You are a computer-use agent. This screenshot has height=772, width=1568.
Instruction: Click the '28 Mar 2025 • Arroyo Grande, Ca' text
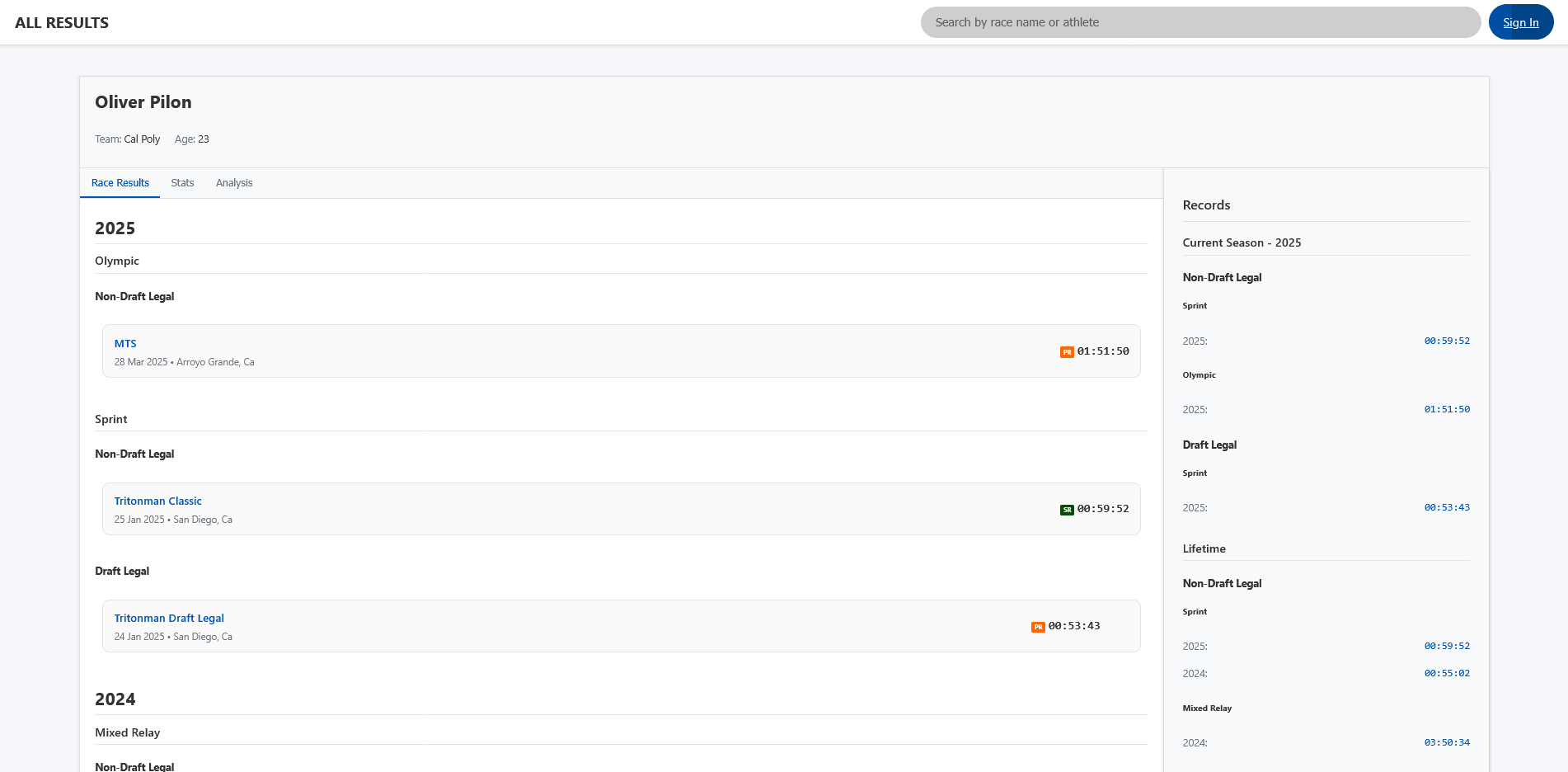184,362
